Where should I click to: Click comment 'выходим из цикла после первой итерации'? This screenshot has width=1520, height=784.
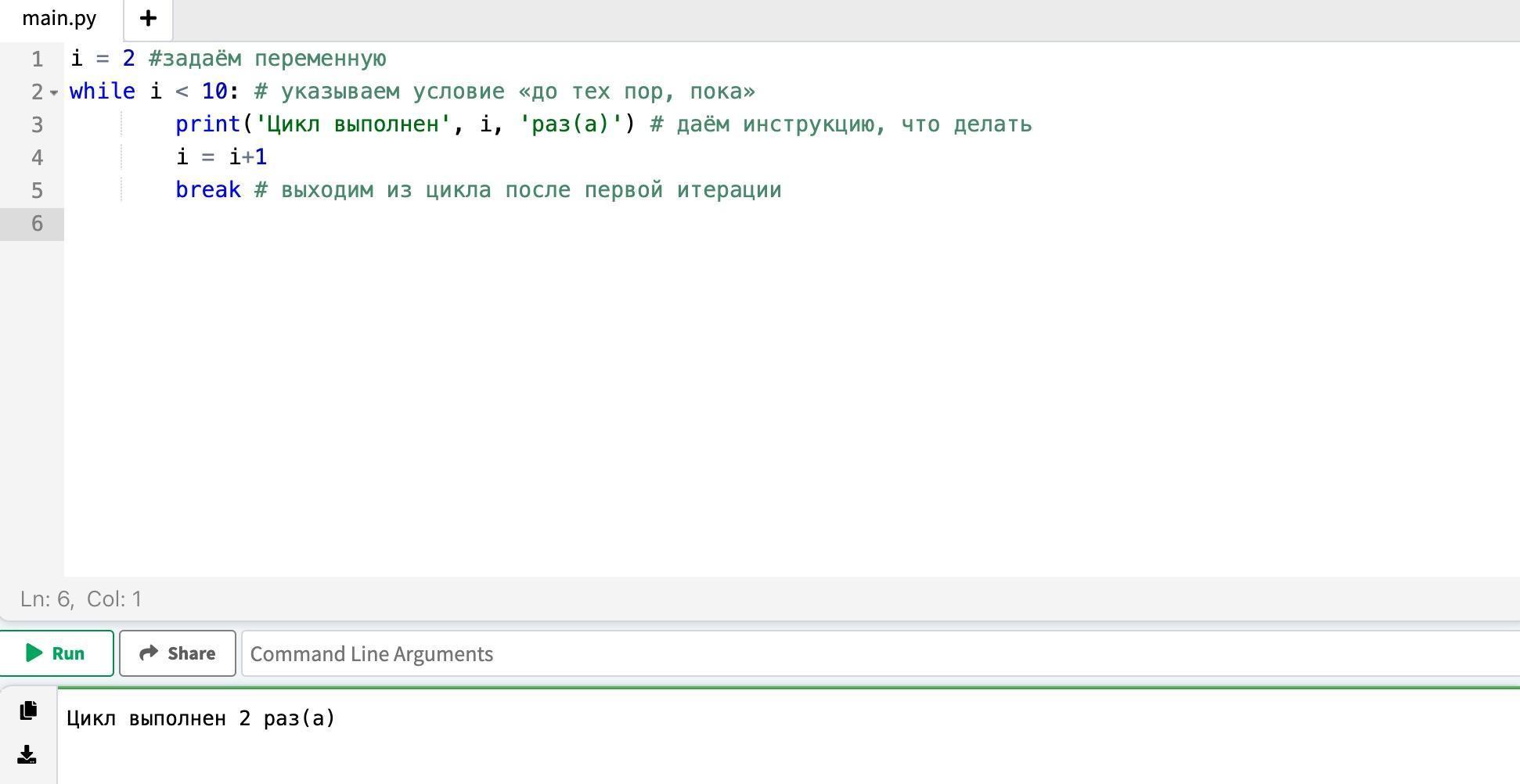point(531,190)
